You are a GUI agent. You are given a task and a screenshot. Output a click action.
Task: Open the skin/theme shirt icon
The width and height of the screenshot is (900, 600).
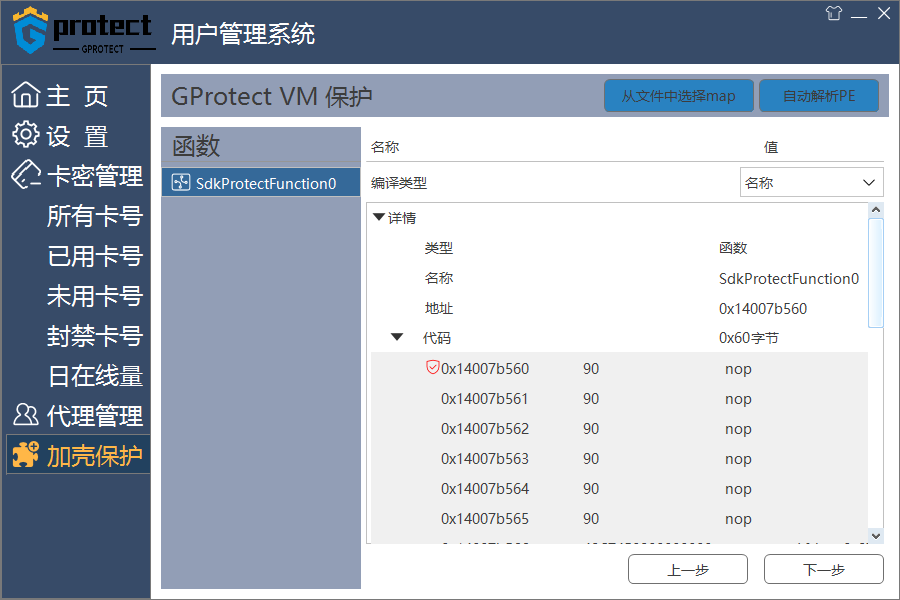pos(833,13)
